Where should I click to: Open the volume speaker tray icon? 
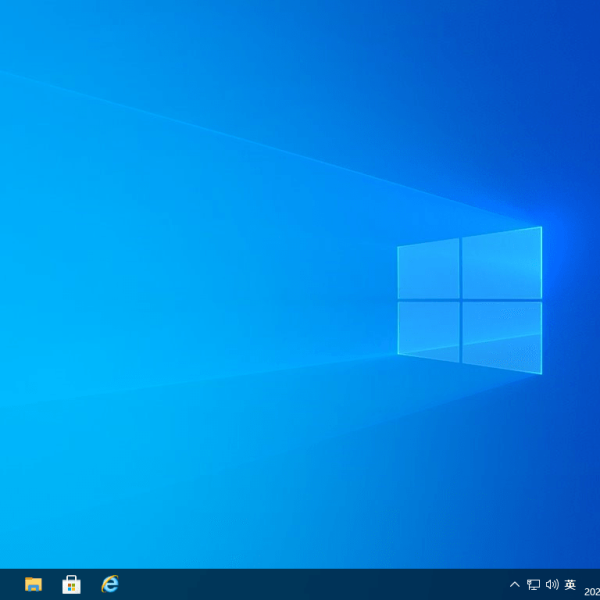click(552, 584)
